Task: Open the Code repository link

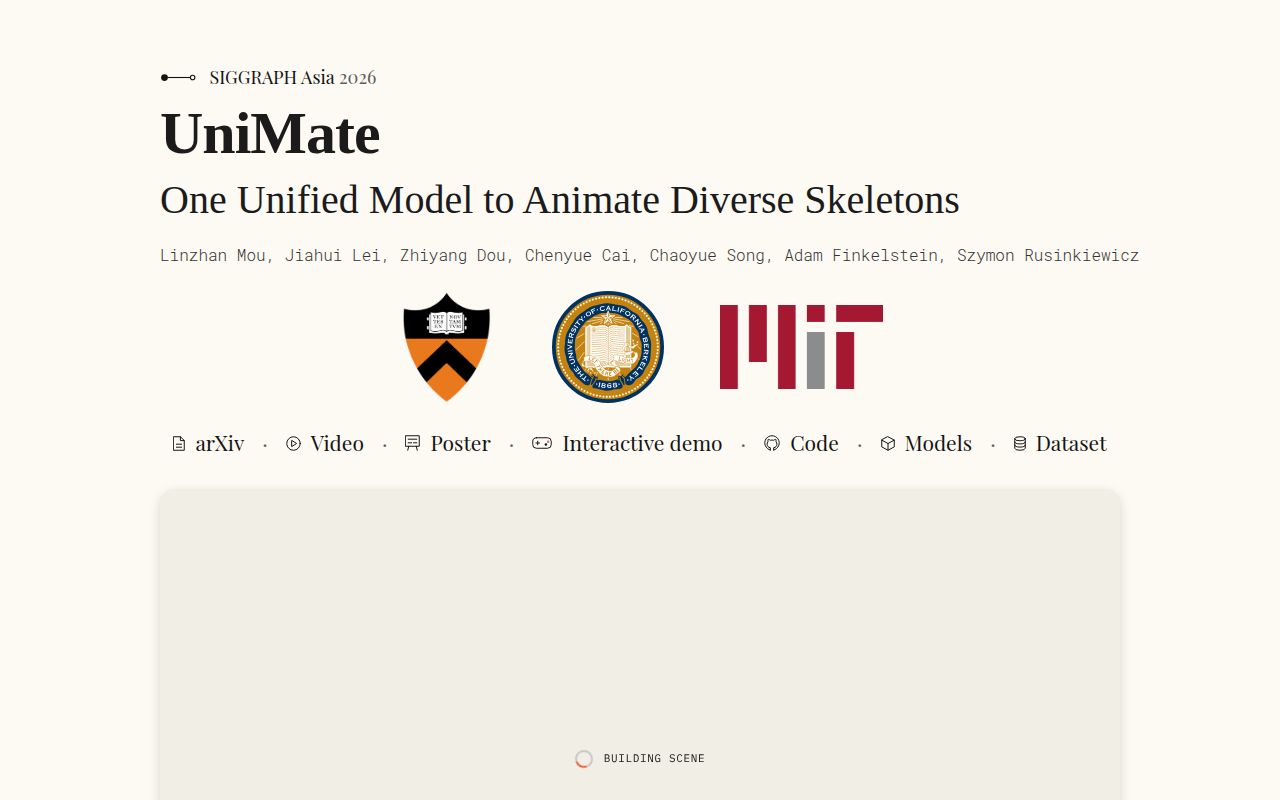Action: [801, 444]
